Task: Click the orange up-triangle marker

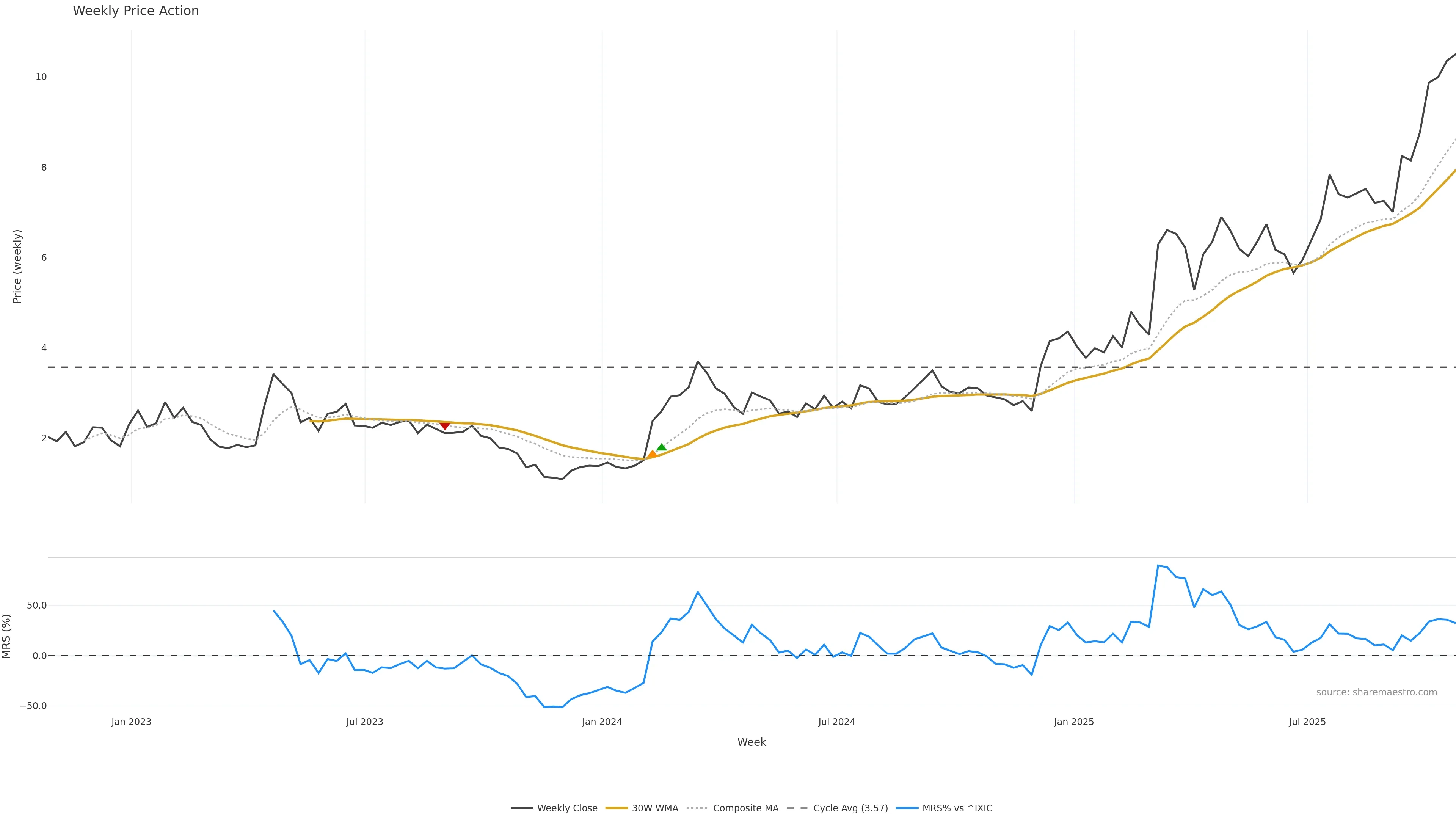Action: (x=652, y=455)
